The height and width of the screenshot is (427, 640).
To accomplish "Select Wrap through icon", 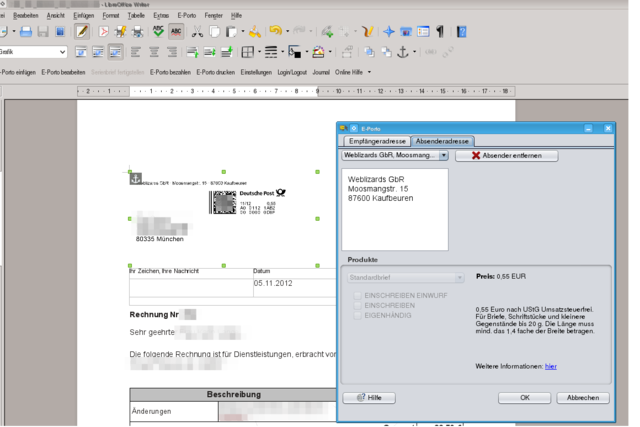I will [116, 52].
